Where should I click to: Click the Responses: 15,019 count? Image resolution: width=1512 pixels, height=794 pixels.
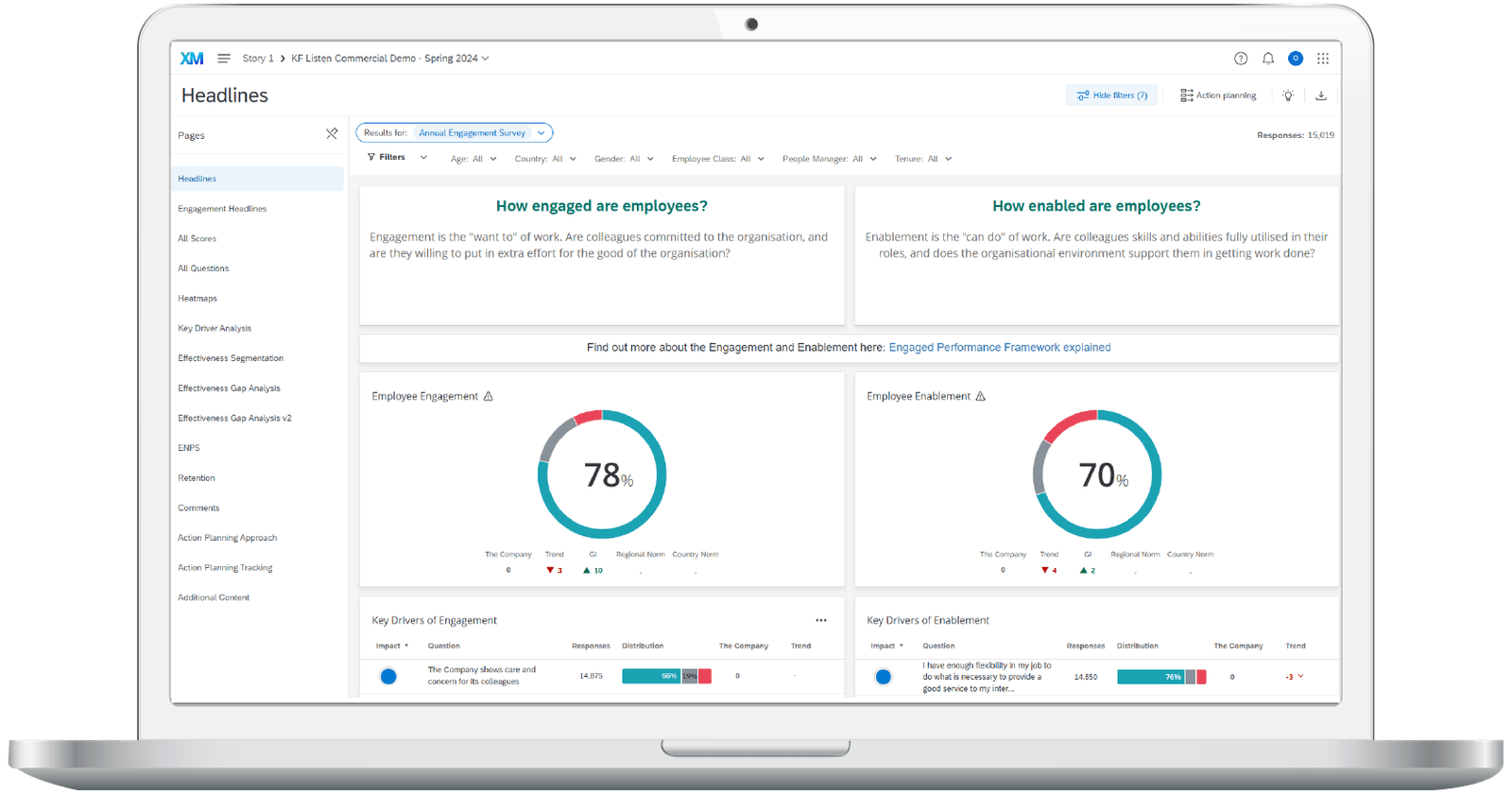click(1296, 135)
